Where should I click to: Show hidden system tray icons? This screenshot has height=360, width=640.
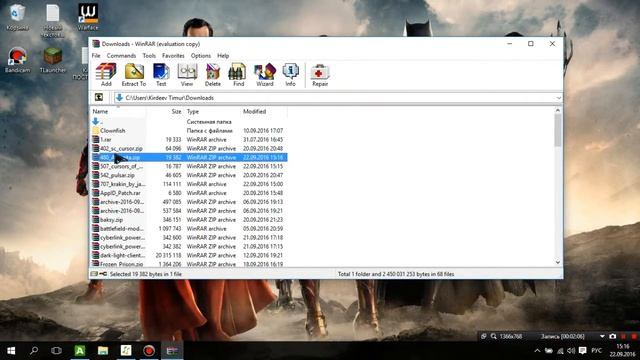tap(537, 351)
